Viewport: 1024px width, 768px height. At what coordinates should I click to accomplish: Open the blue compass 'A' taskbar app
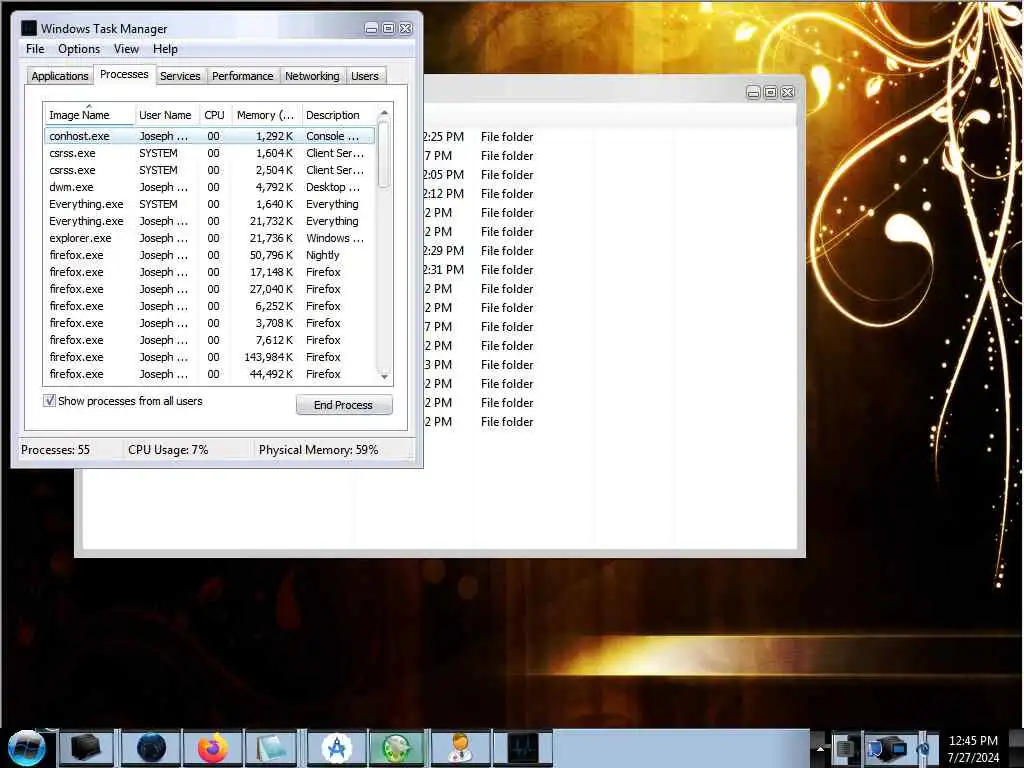pos(336,748)
